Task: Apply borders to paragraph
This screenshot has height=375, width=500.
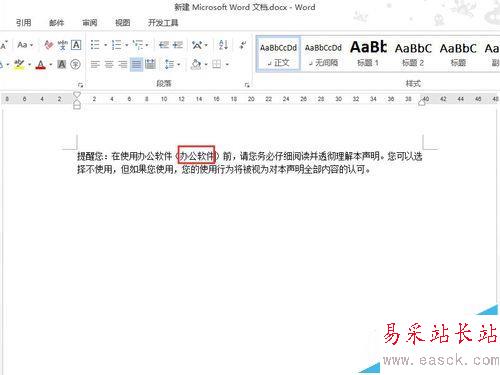Action: tap(217, 64)
